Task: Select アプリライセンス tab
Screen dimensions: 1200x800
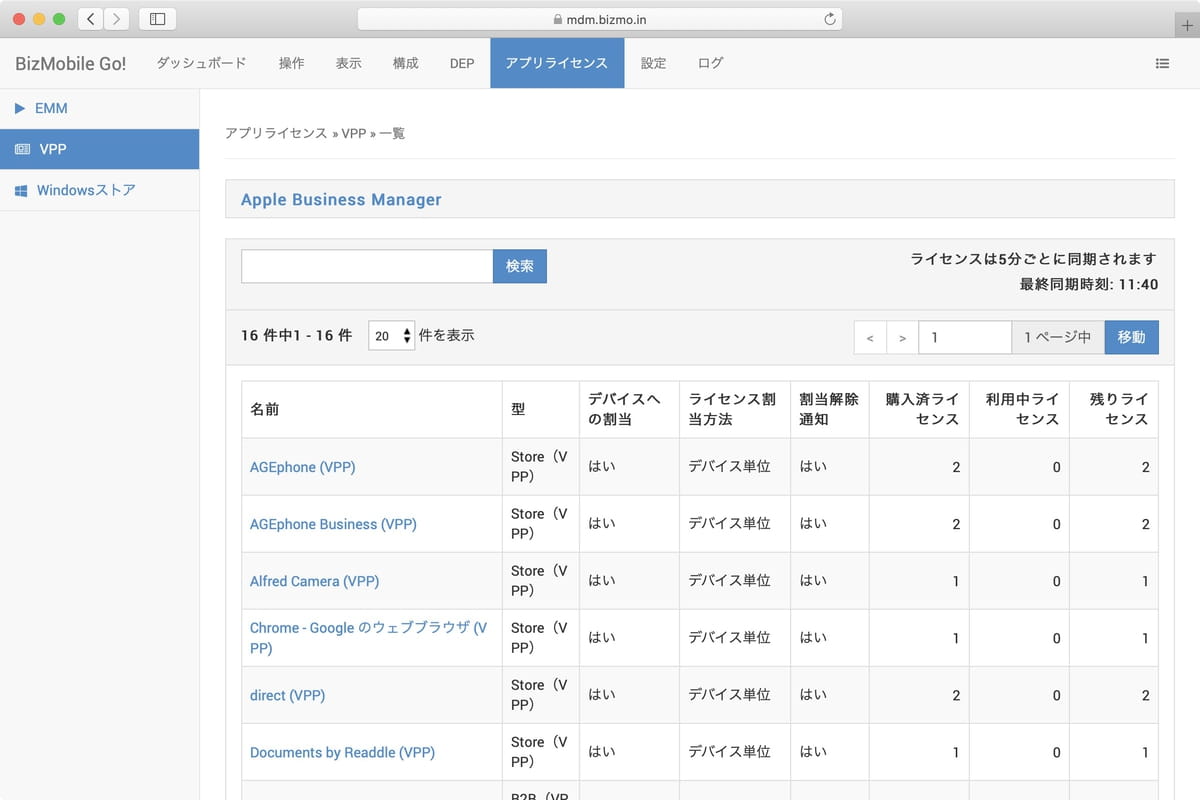Action: [557, 63]
